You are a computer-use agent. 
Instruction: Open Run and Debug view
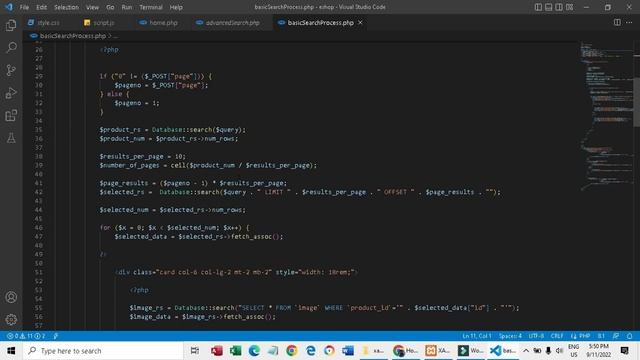(11, 93)
